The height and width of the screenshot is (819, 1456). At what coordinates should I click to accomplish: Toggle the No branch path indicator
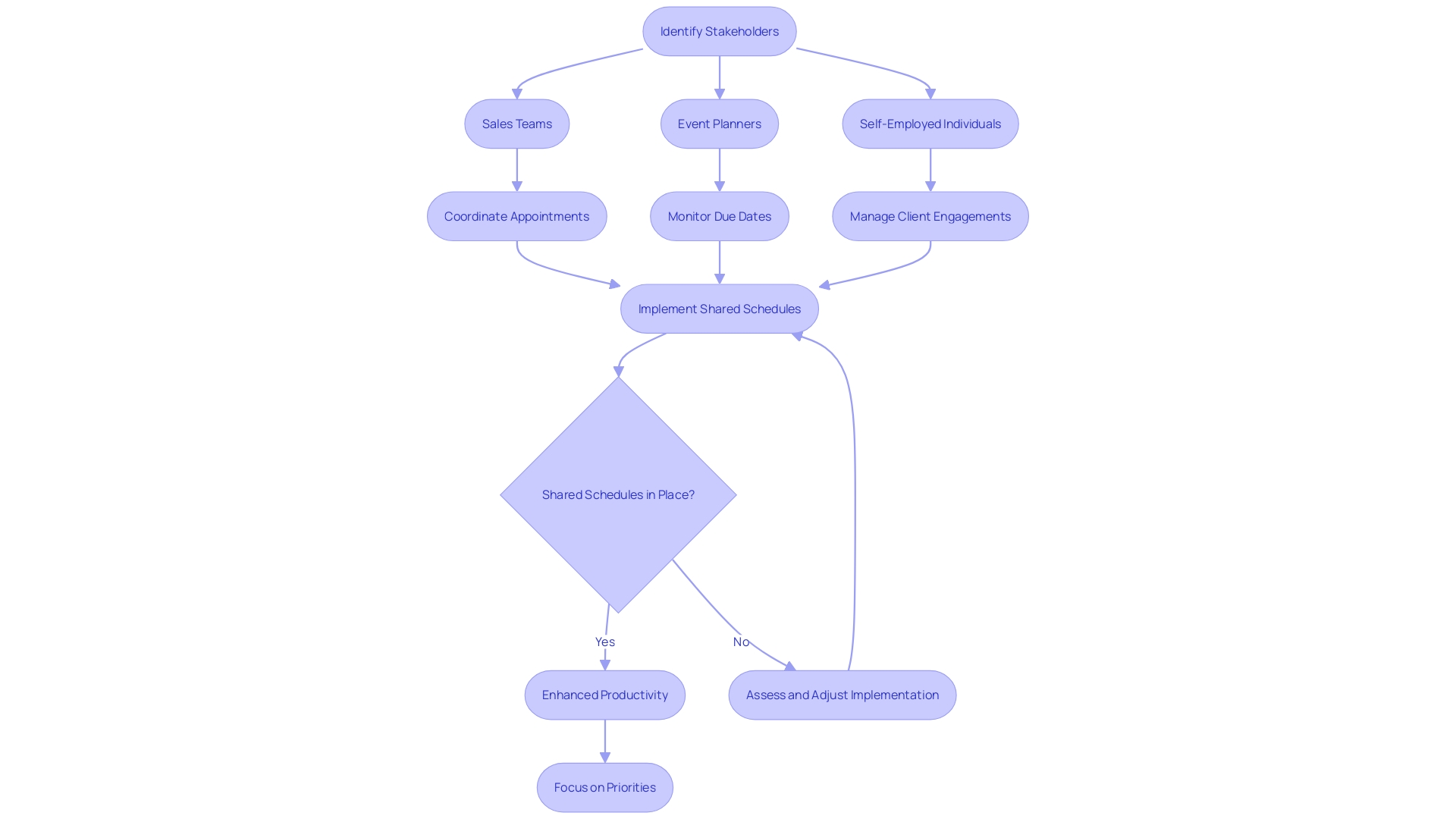tap(742, 641)
